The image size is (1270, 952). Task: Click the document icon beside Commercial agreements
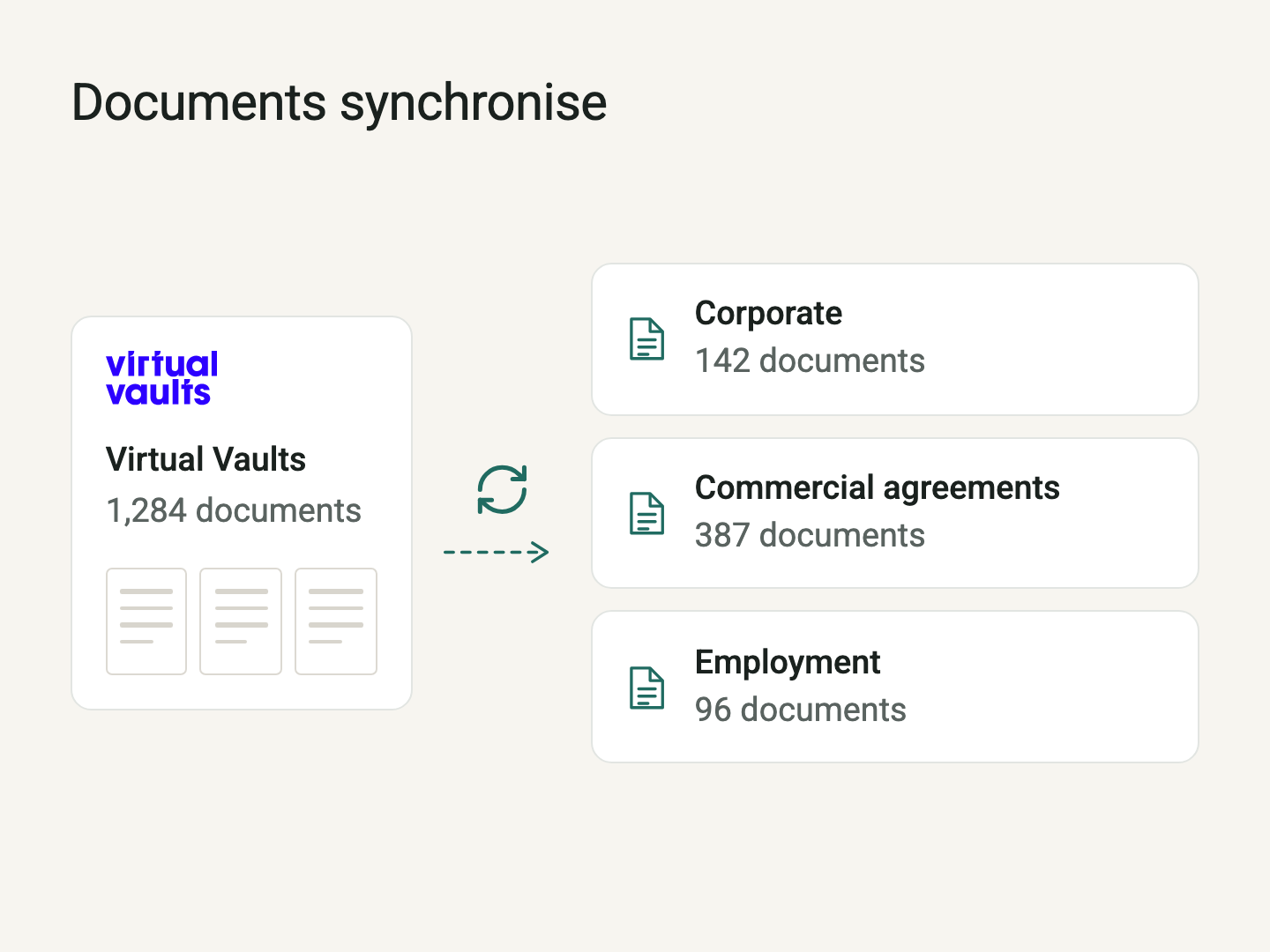647,514
